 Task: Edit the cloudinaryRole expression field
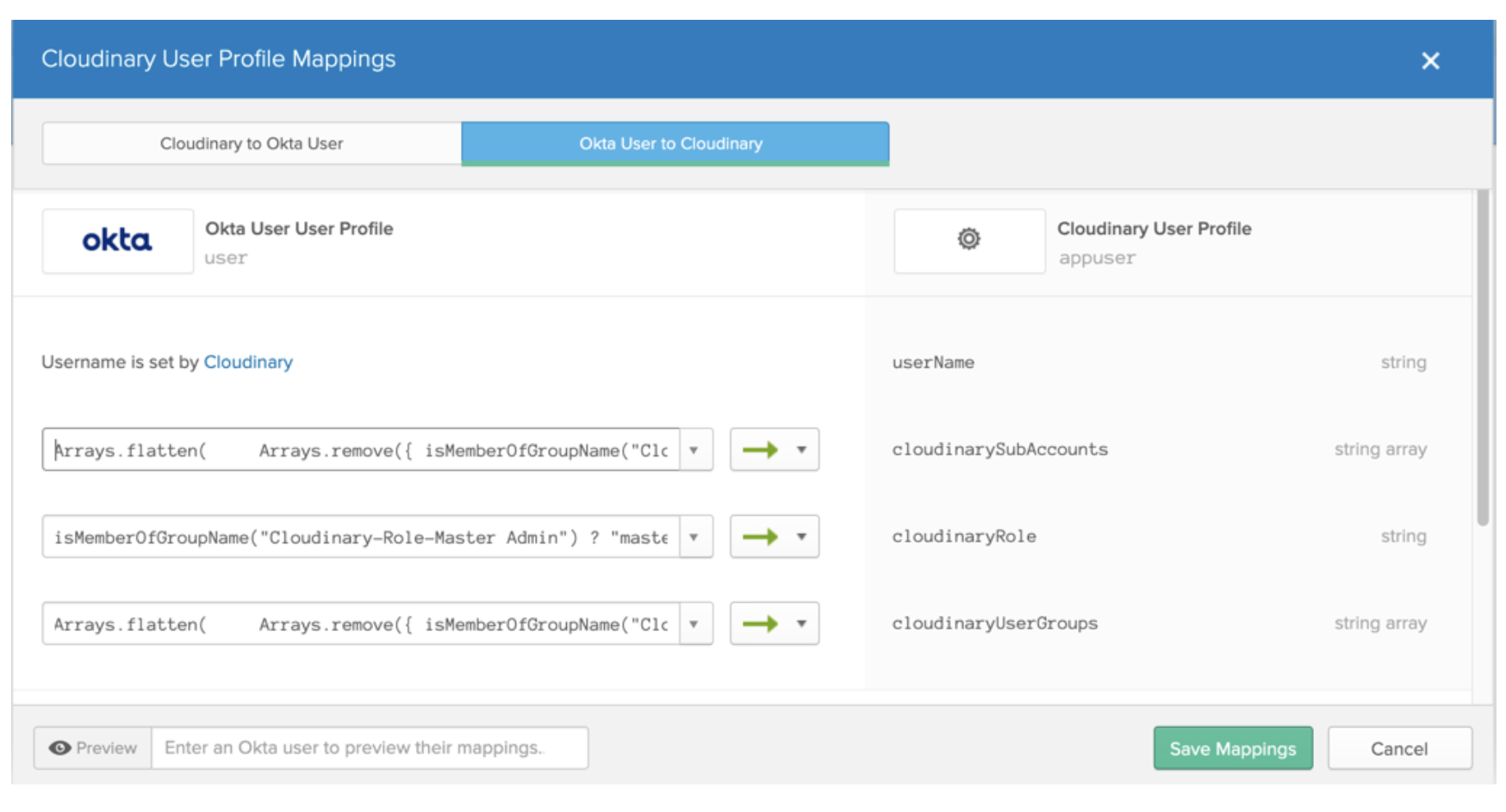(x=361, y=537)
